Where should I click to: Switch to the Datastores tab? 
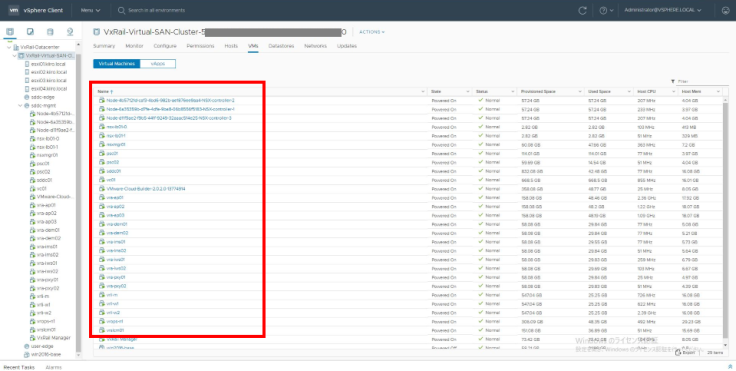pos(281,46)
